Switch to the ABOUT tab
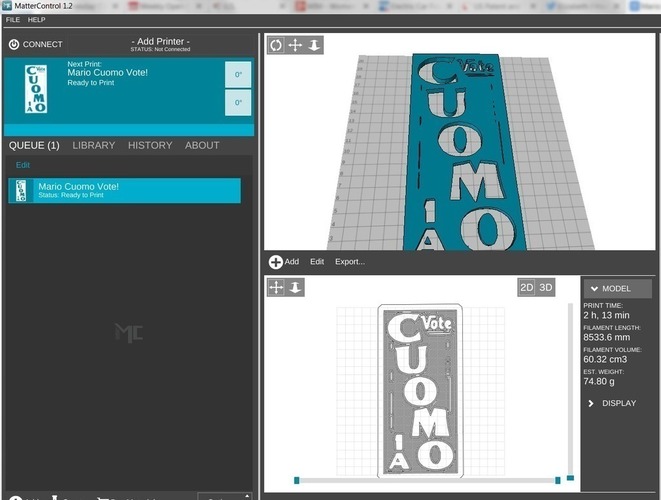Viewport: 661px width, 500px height. pos(202,145)
